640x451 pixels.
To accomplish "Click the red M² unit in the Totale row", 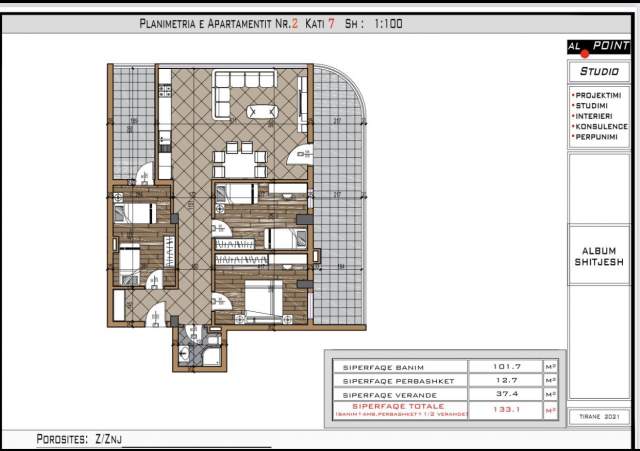I will 551,410.
